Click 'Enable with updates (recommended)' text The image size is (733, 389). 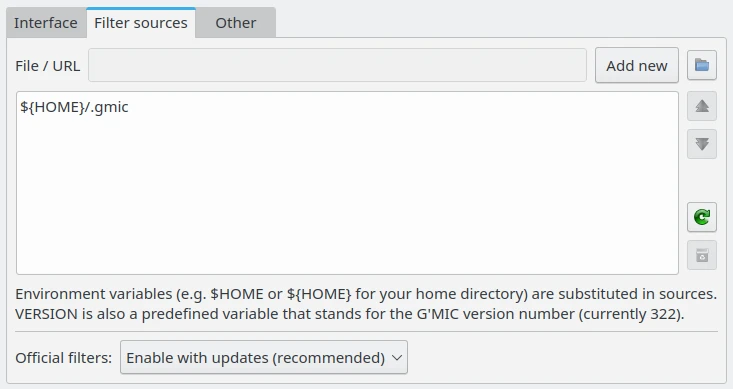click(x=255, y=358)
